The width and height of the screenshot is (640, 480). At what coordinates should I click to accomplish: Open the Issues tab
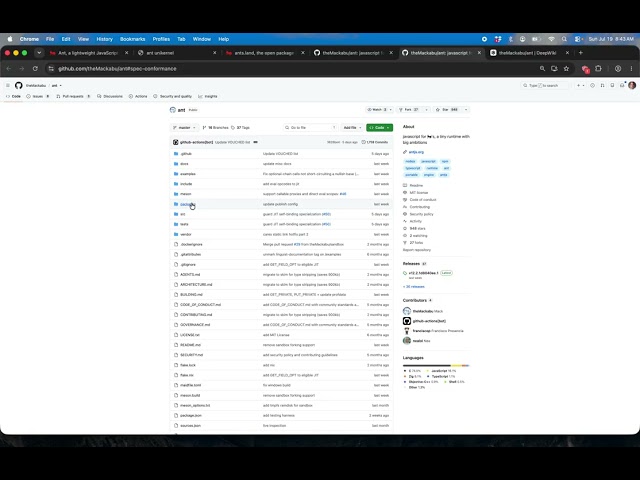38,96
